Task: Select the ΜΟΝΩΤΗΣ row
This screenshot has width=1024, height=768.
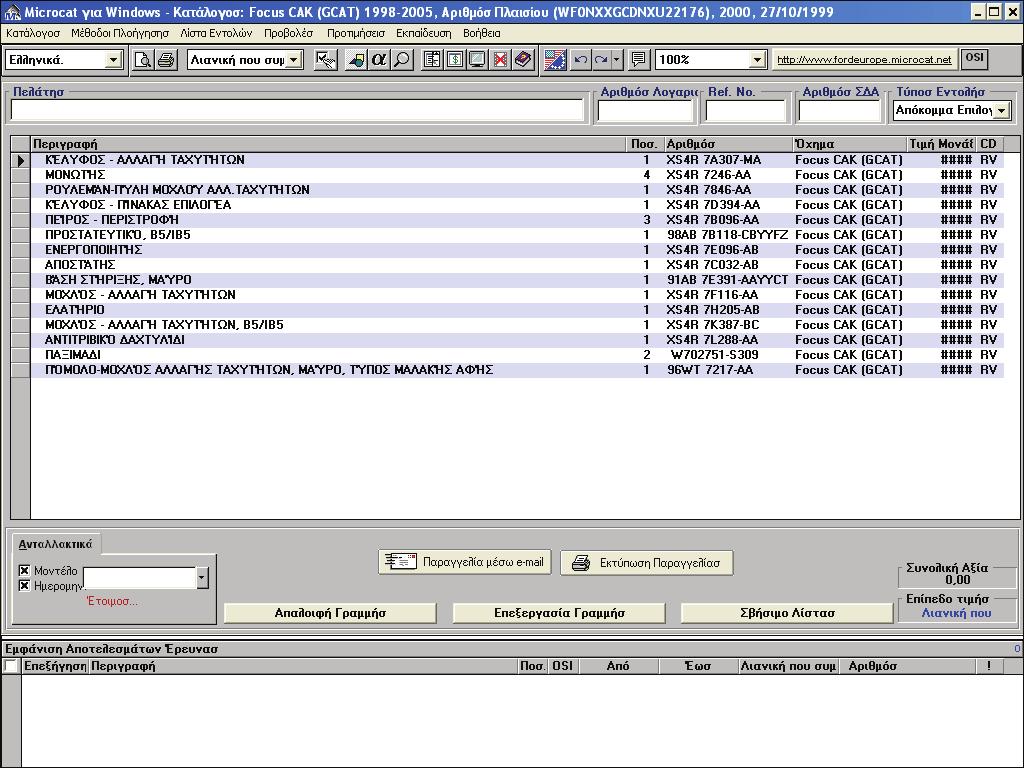Action: (x=517, y=175)
